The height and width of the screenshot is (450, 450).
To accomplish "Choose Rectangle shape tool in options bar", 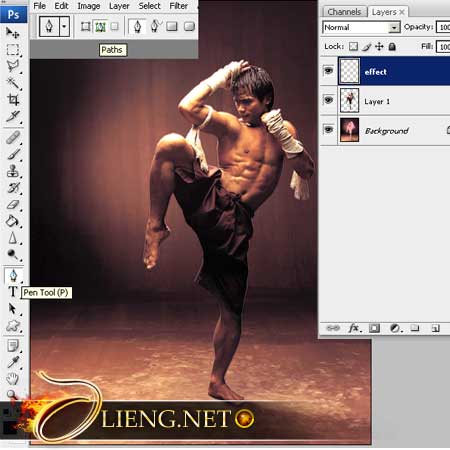I will pos(172,26).
